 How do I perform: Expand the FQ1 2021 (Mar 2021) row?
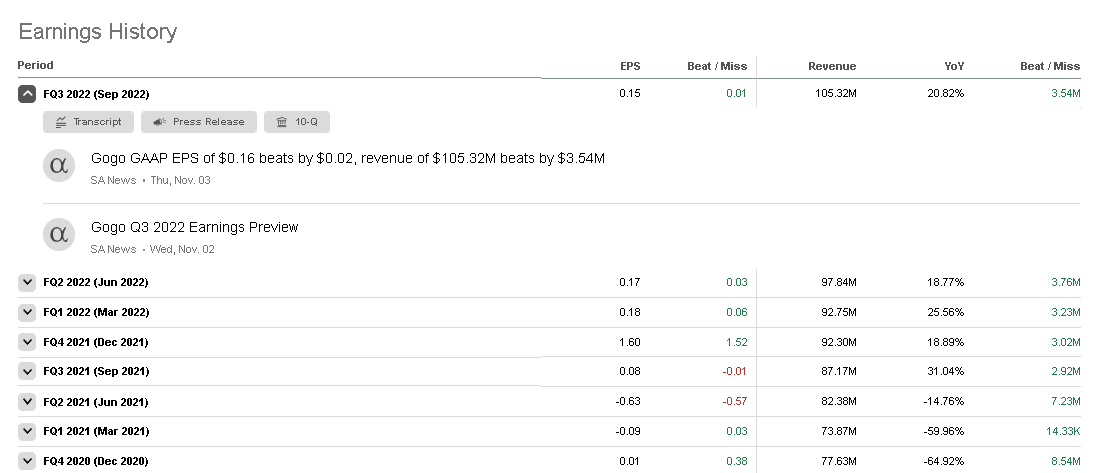coord(27,431)
